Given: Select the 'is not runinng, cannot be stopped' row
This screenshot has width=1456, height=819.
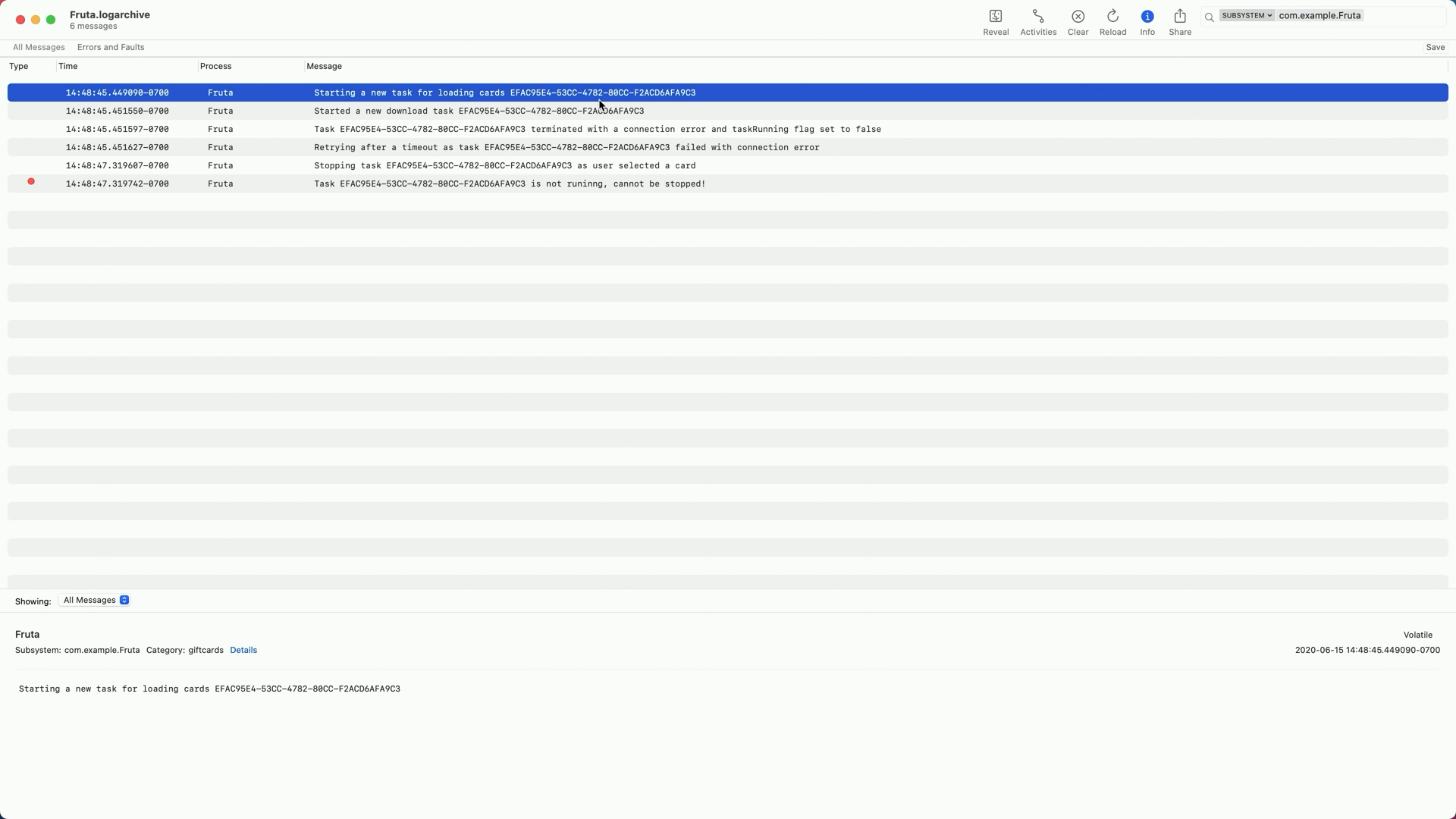Looking at the screenshot, I should pos(728,184).
